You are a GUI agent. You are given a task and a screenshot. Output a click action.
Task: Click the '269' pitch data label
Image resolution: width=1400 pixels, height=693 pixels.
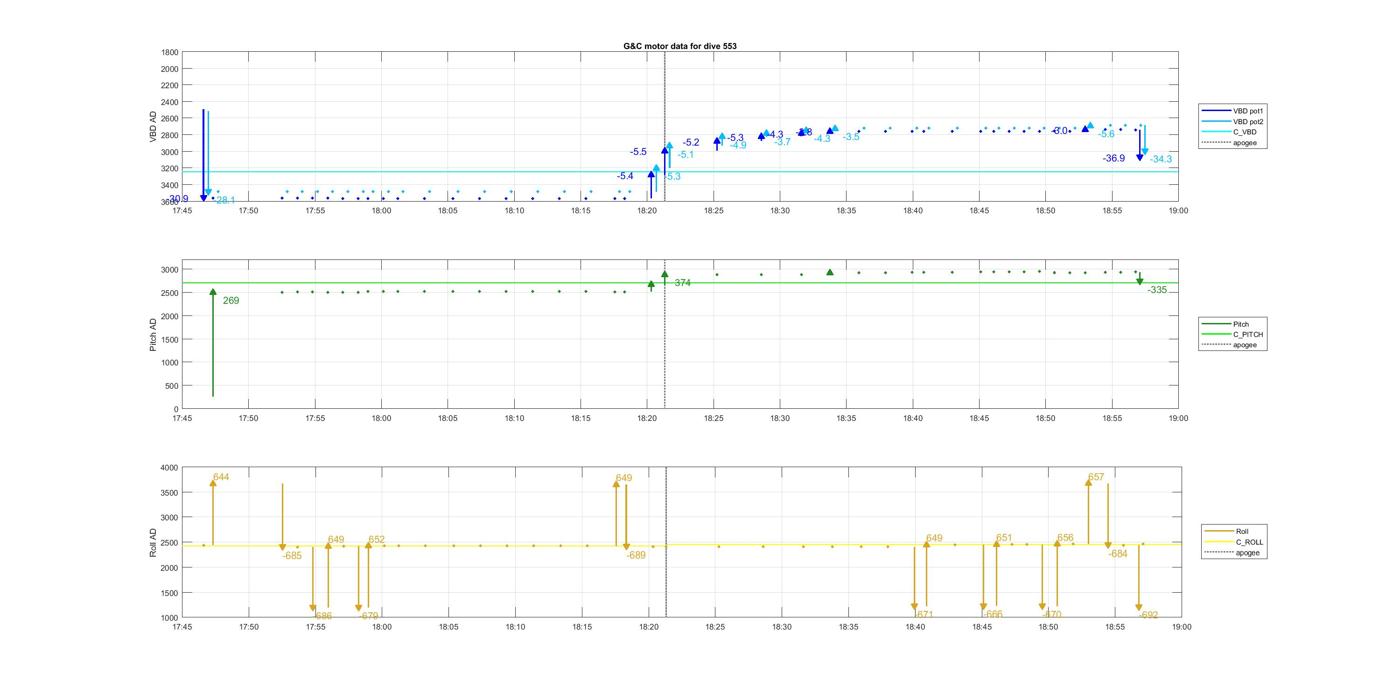(x=231, y=300)
